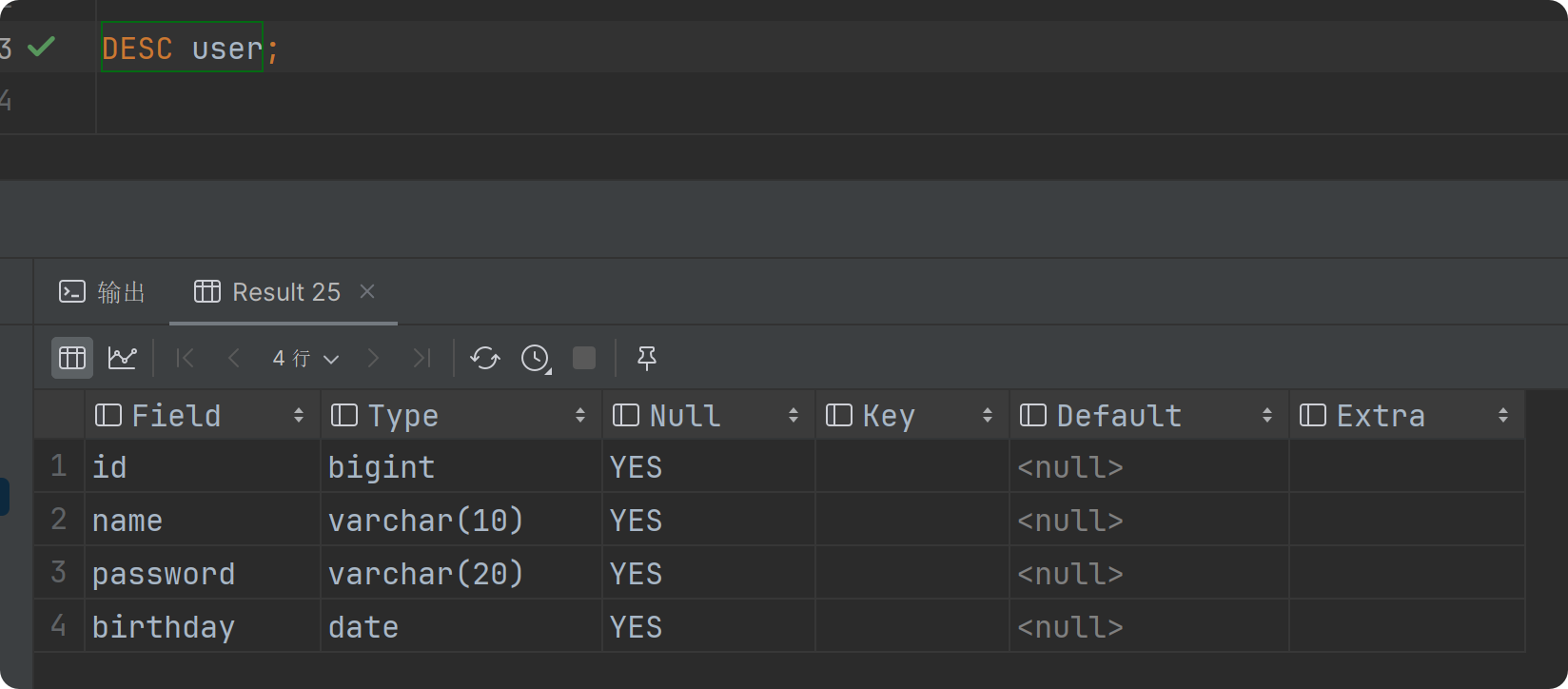Go to previous page of results

point(234,358)
